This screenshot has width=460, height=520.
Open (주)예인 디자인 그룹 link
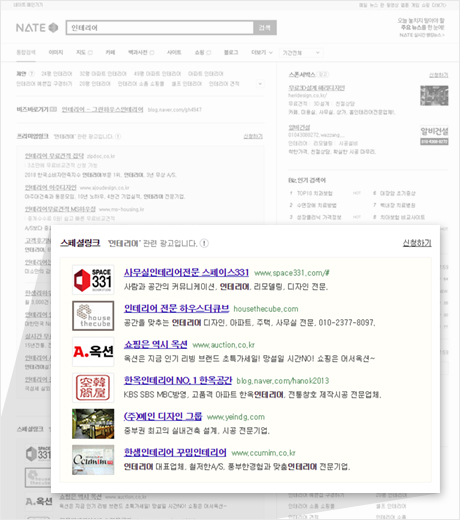click(163, 417)
